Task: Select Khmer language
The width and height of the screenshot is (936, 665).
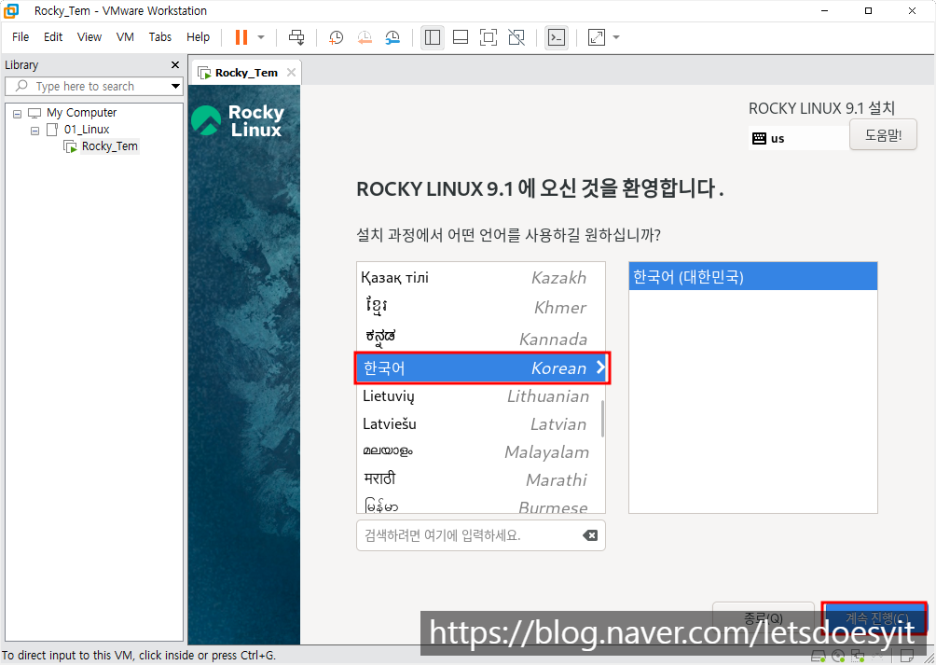Action: pyautogui.click(x=481, y=307)
